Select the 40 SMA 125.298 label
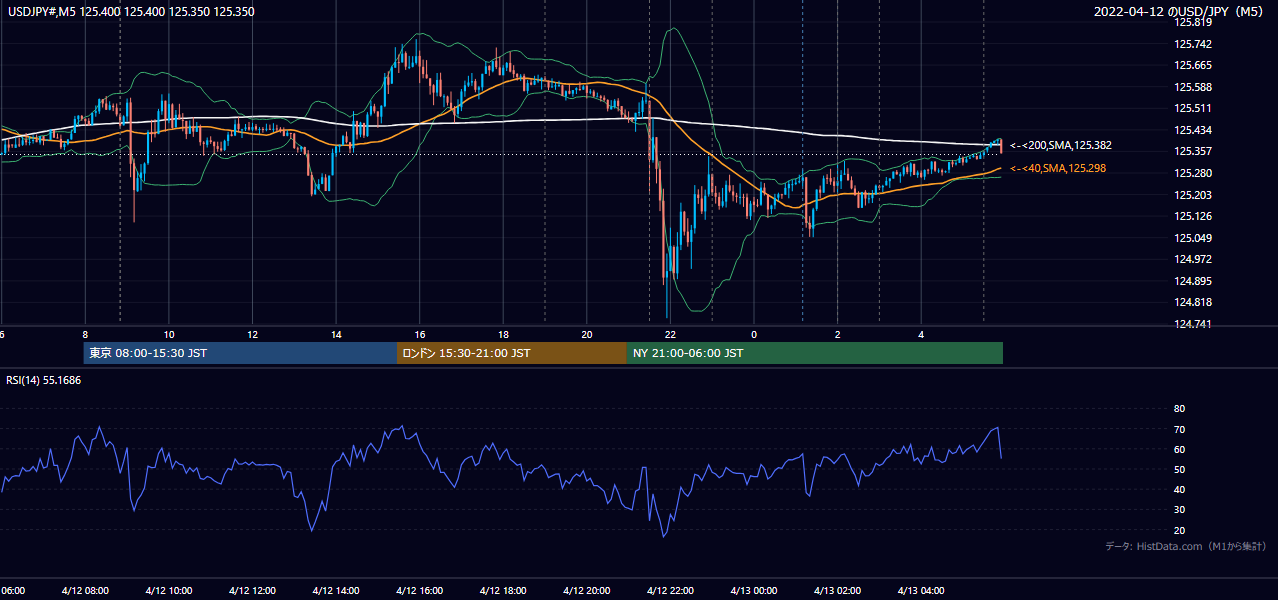This screenshot has height=600, width=1278. [1058, 168]
